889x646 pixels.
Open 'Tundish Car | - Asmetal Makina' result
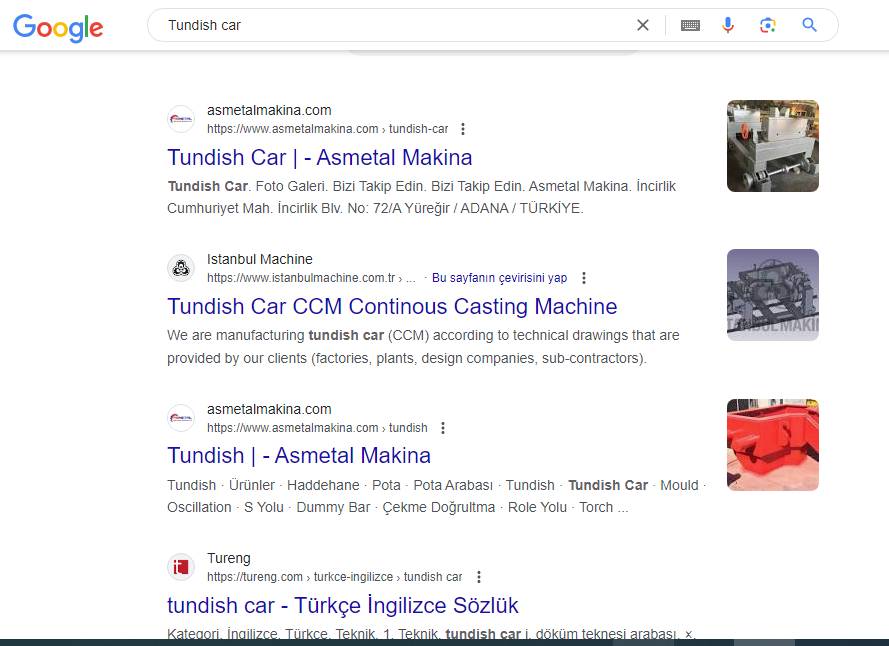pyautogui.click(x=319, y=157)
